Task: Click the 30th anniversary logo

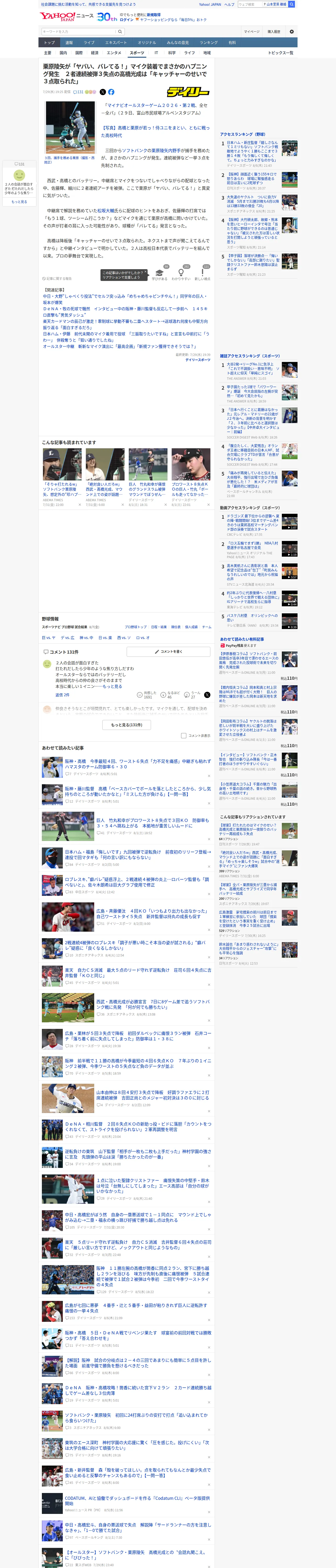Action: [107, 17]
